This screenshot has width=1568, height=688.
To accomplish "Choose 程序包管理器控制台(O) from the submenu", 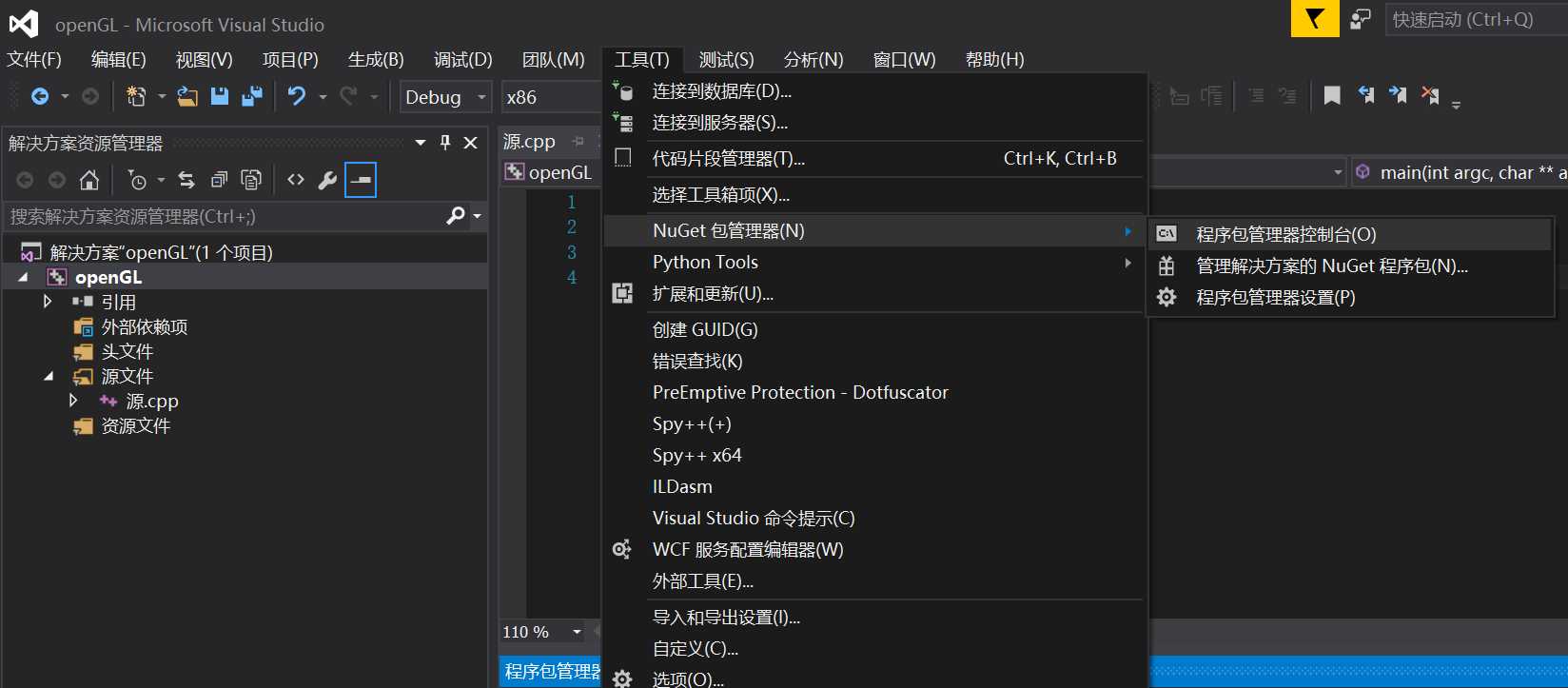I will coord(1350,234).
